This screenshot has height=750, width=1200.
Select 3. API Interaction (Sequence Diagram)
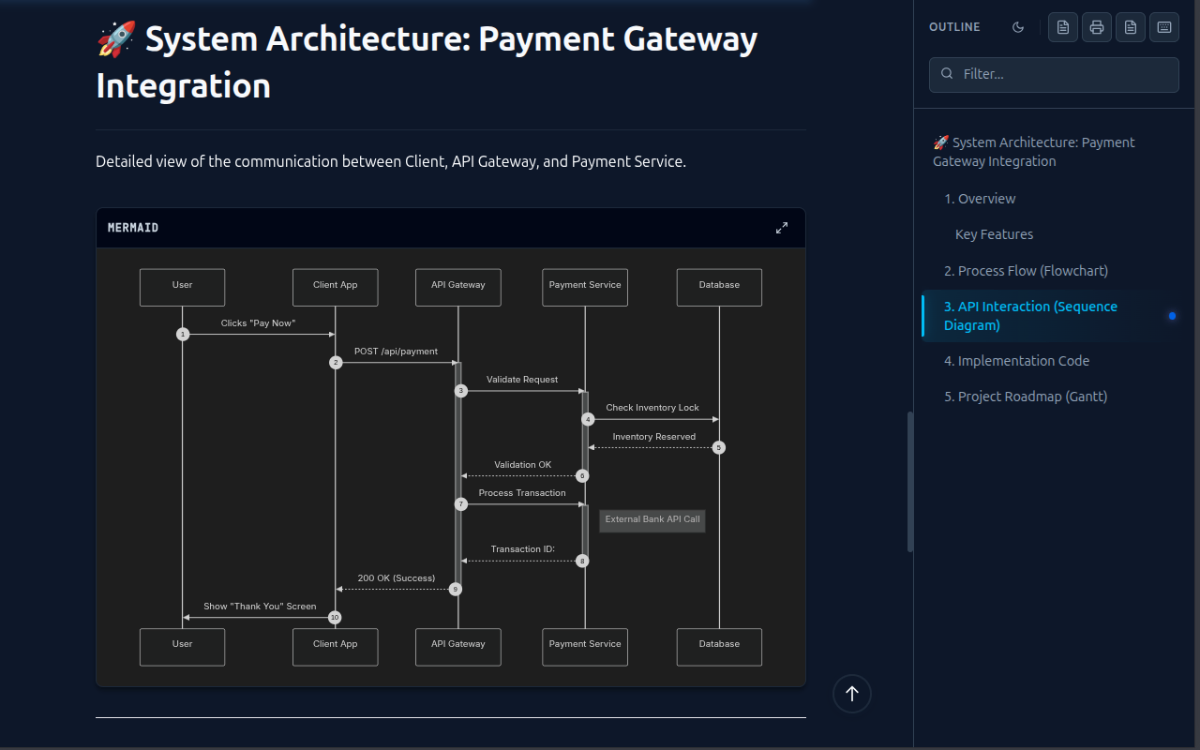click(x=1030, y=316)
